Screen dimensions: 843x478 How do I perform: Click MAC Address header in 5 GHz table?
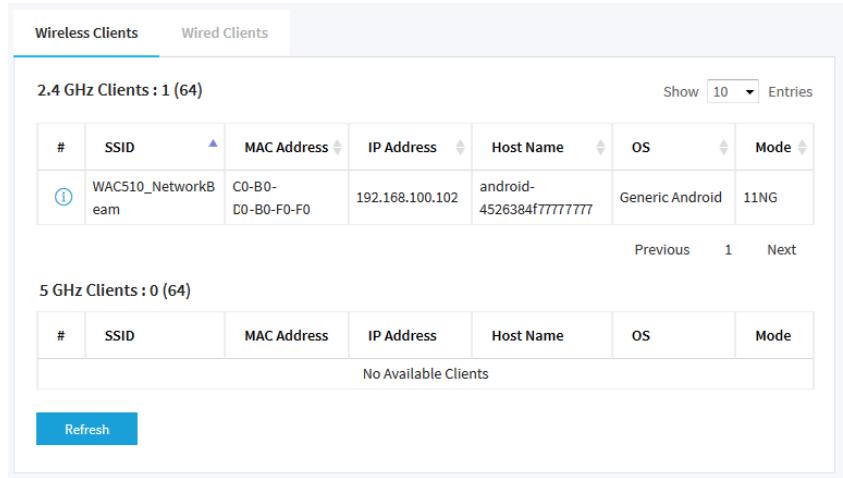click(x=286, y=336)
